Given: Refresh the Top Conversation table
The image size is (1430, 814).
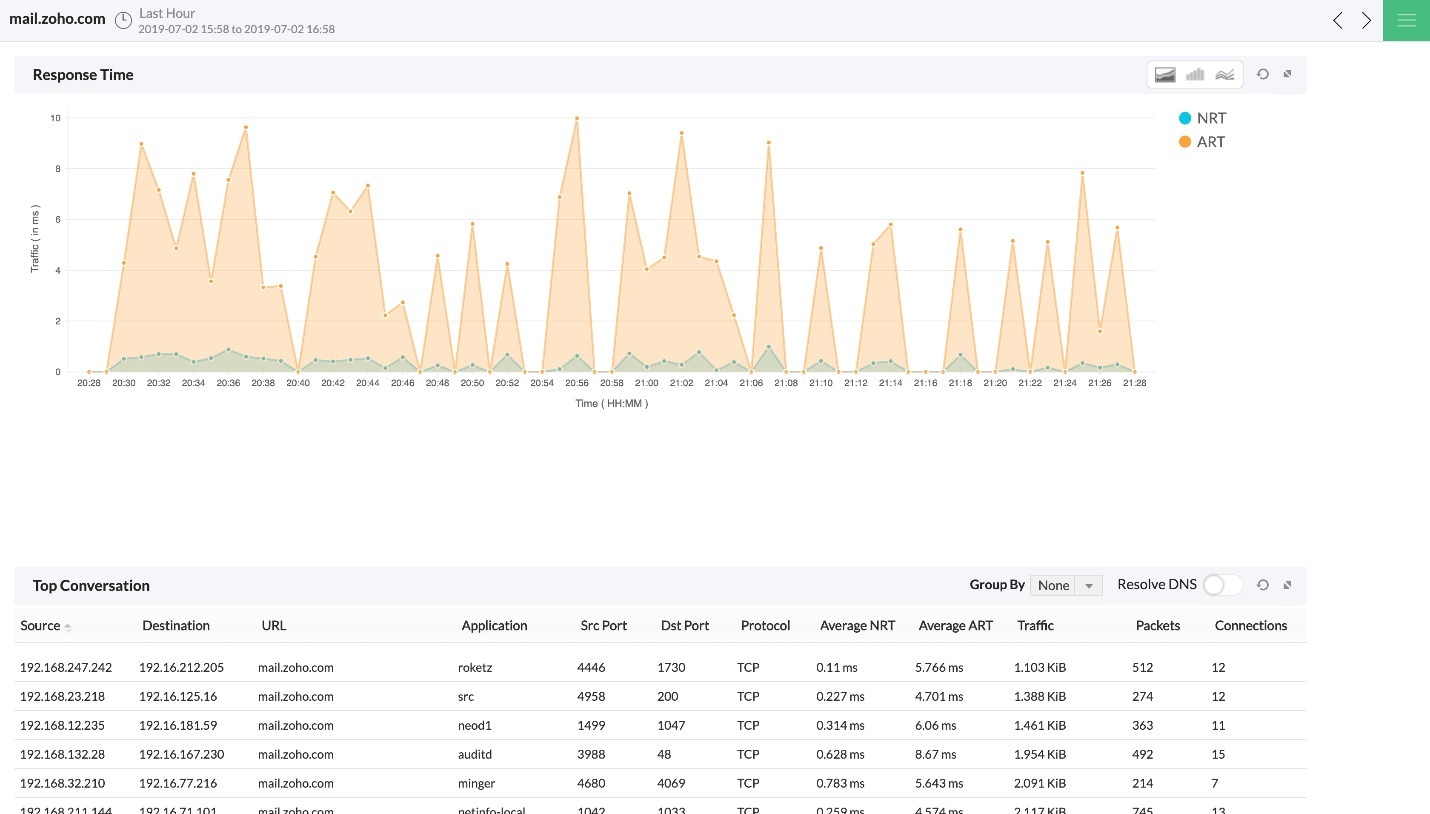Looking at the screenshot, I should [1263, 586].
